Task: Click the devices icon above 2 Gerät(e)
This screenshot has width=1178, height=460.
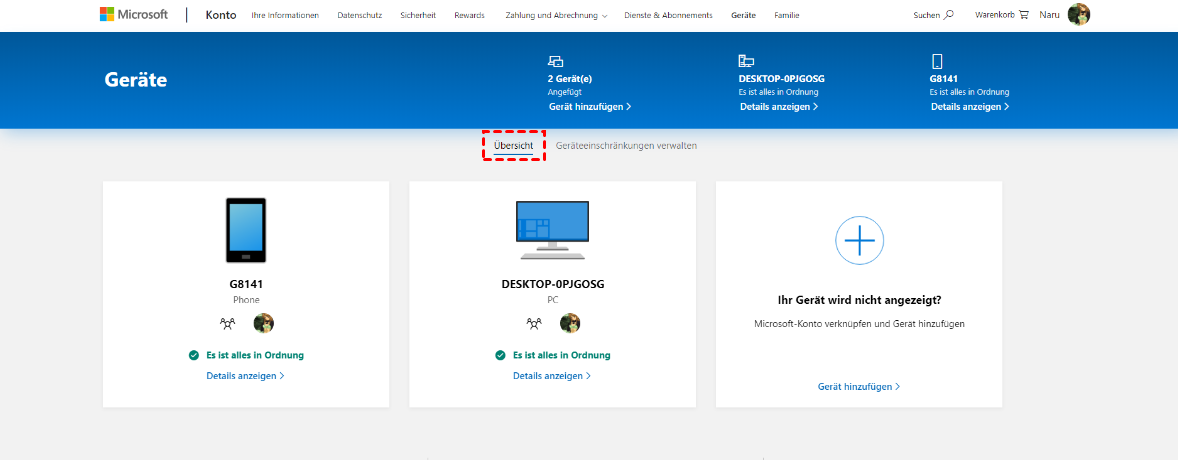Action: click(x=555, y=62)
